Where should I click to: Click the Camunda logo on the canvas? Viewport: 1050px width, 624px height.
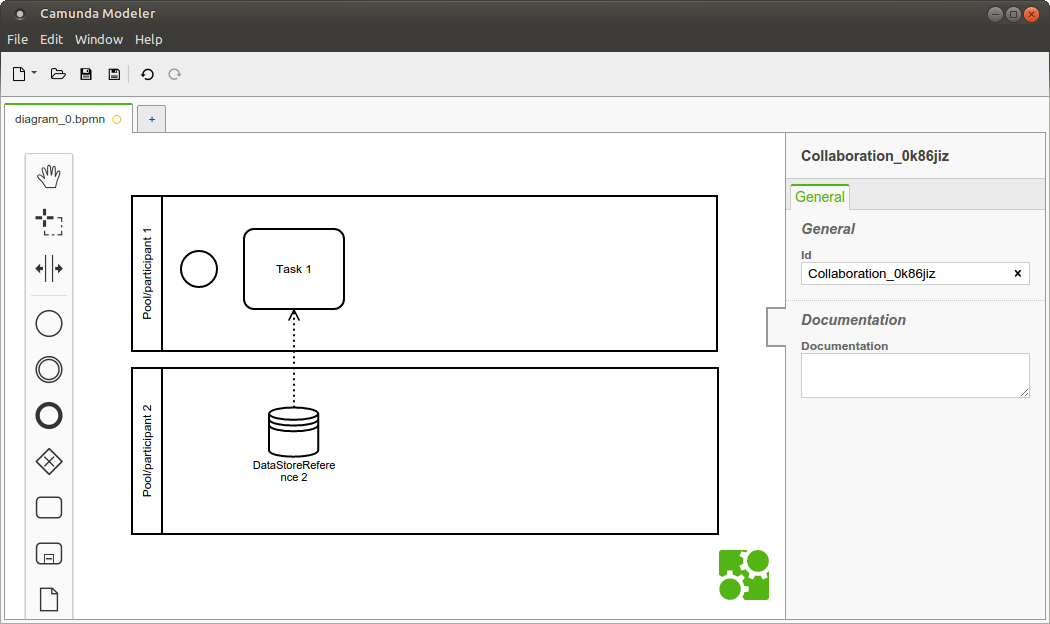point(744,575)
